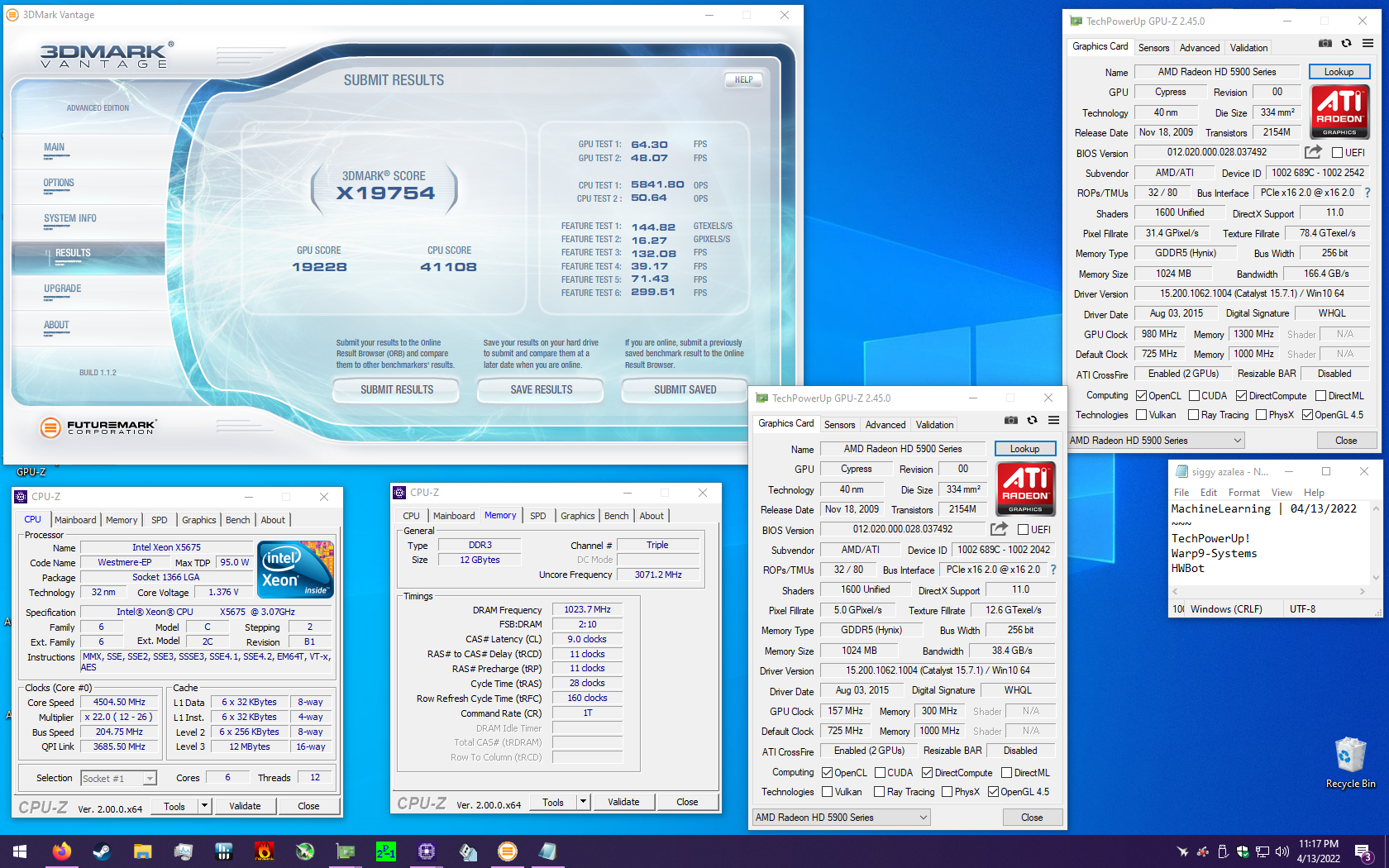This screenshot has width=1389, height=868.
Task: Click the orange 3DMark Vantage taskbar icon
Action: pyautogui.click(x=507, y=851)
